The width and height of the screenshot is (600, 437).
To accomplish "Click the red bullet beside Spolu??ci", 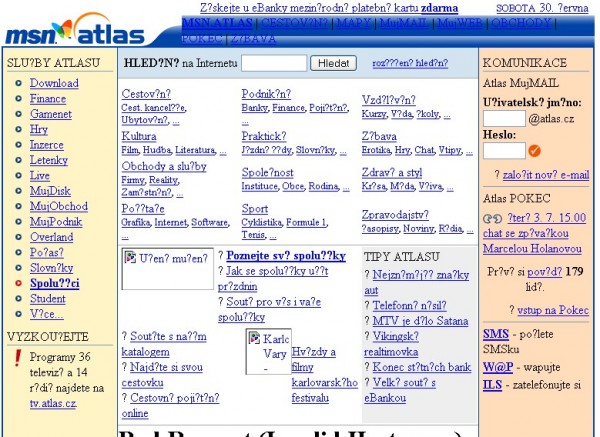I will click(18, 283).
